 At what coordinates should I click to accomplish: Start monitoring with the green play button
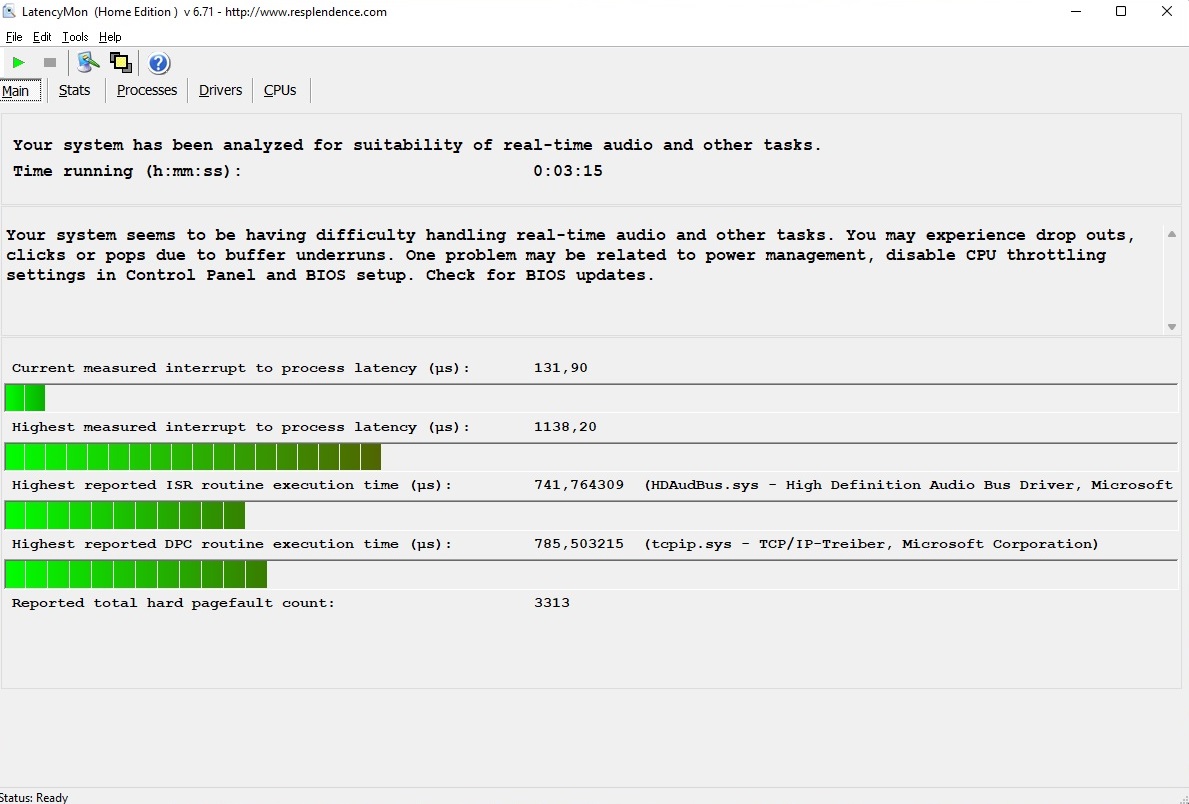18,63
